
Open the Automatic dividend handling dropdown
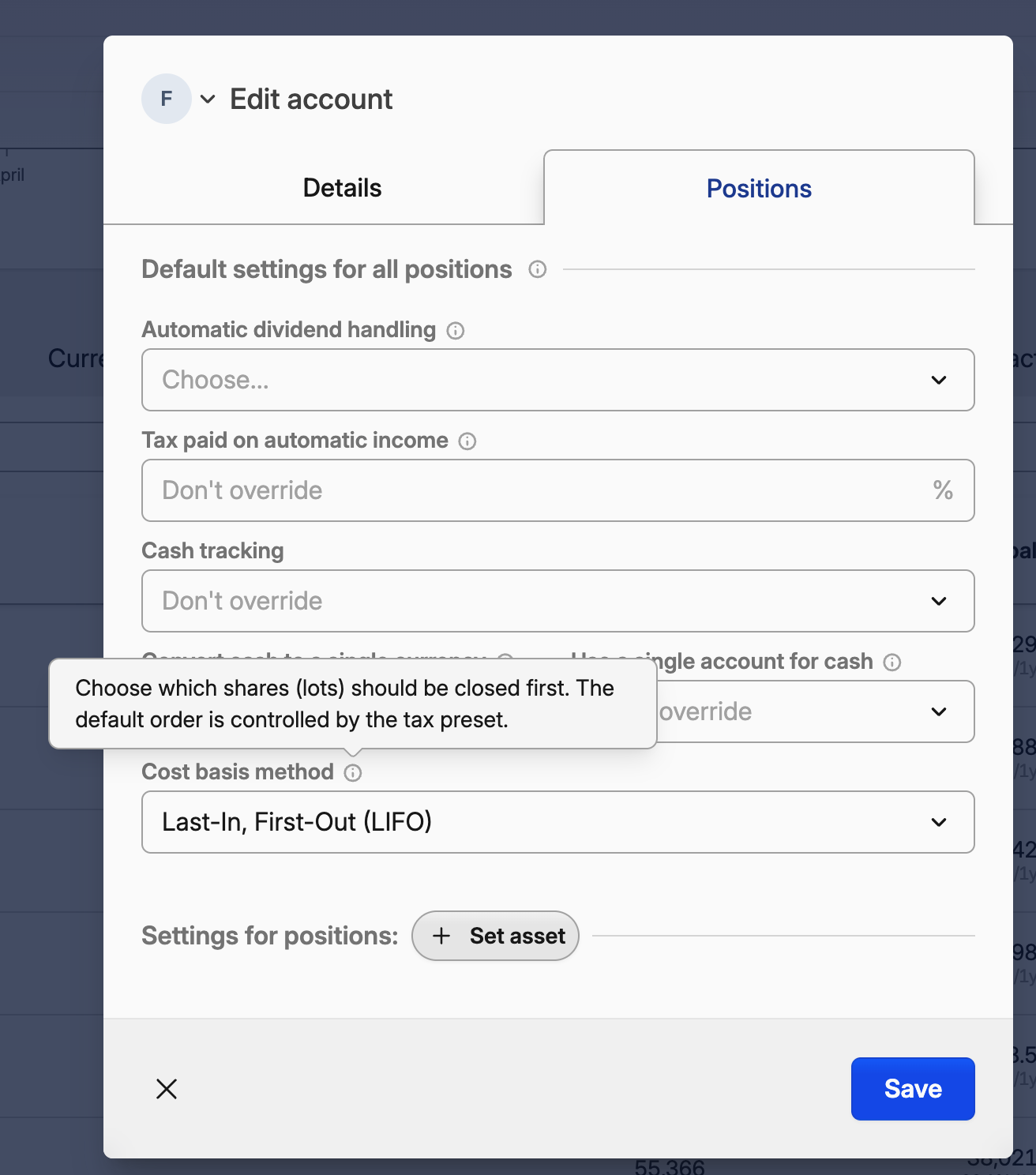coord(557,380)
